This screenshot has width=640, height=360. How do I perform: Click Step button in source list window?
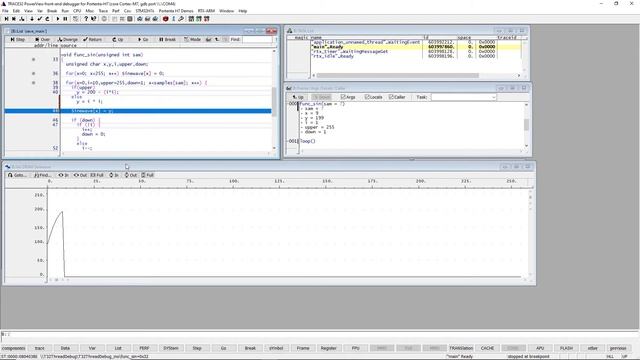[18, 40]
